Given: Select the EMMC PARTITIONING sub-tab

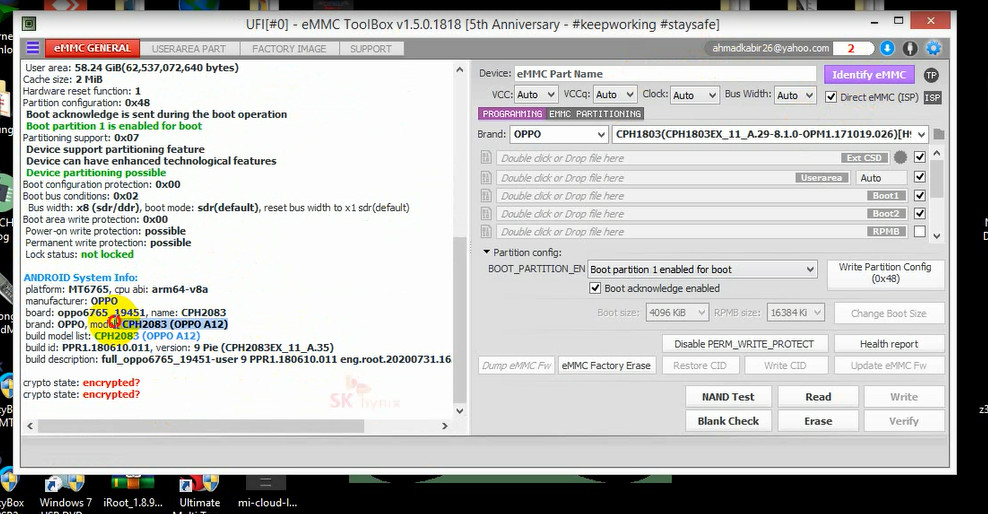Looking at the screenshot, I should tap(595, 114).
